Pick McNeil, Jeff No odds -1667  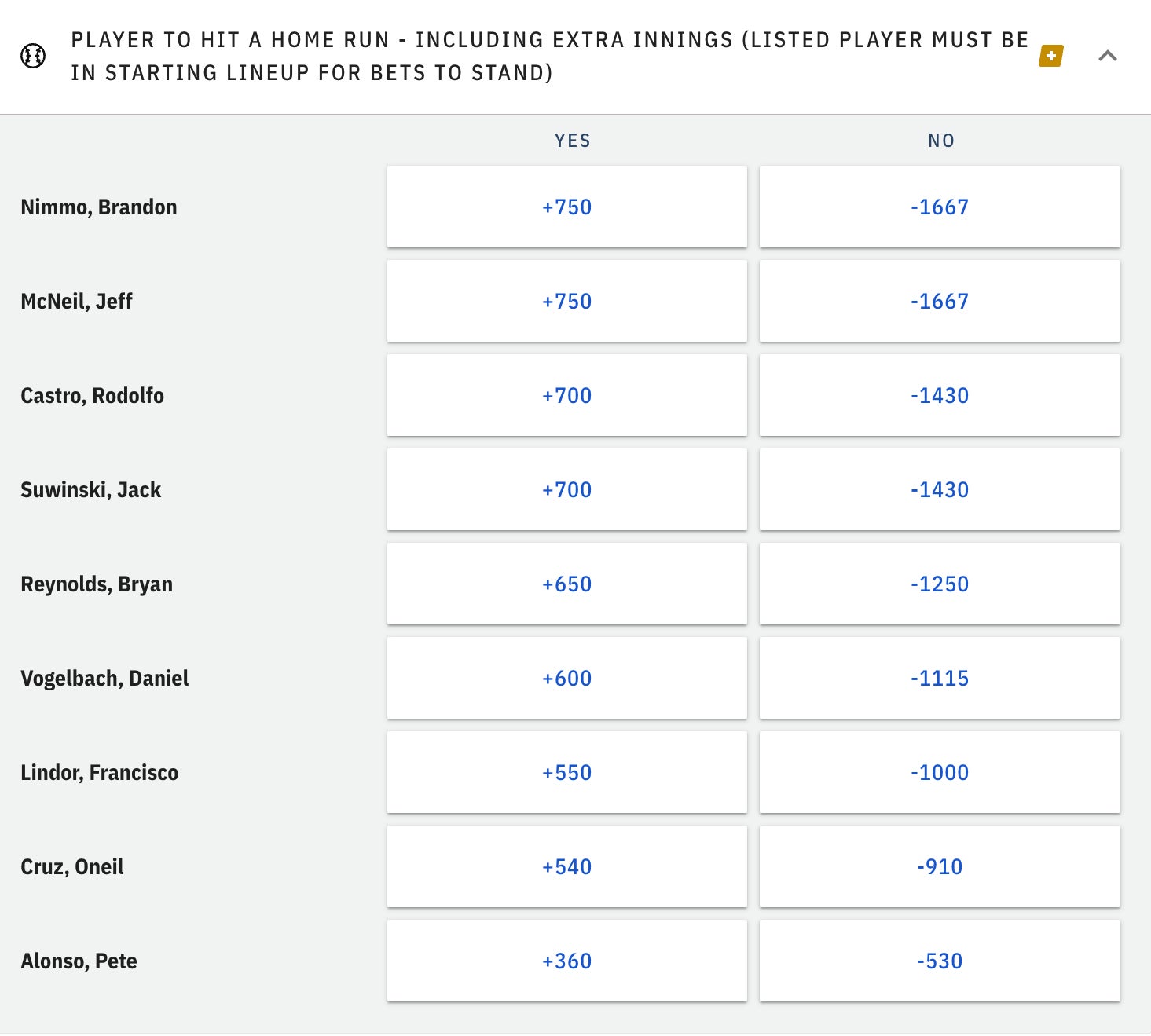(939, 301)
